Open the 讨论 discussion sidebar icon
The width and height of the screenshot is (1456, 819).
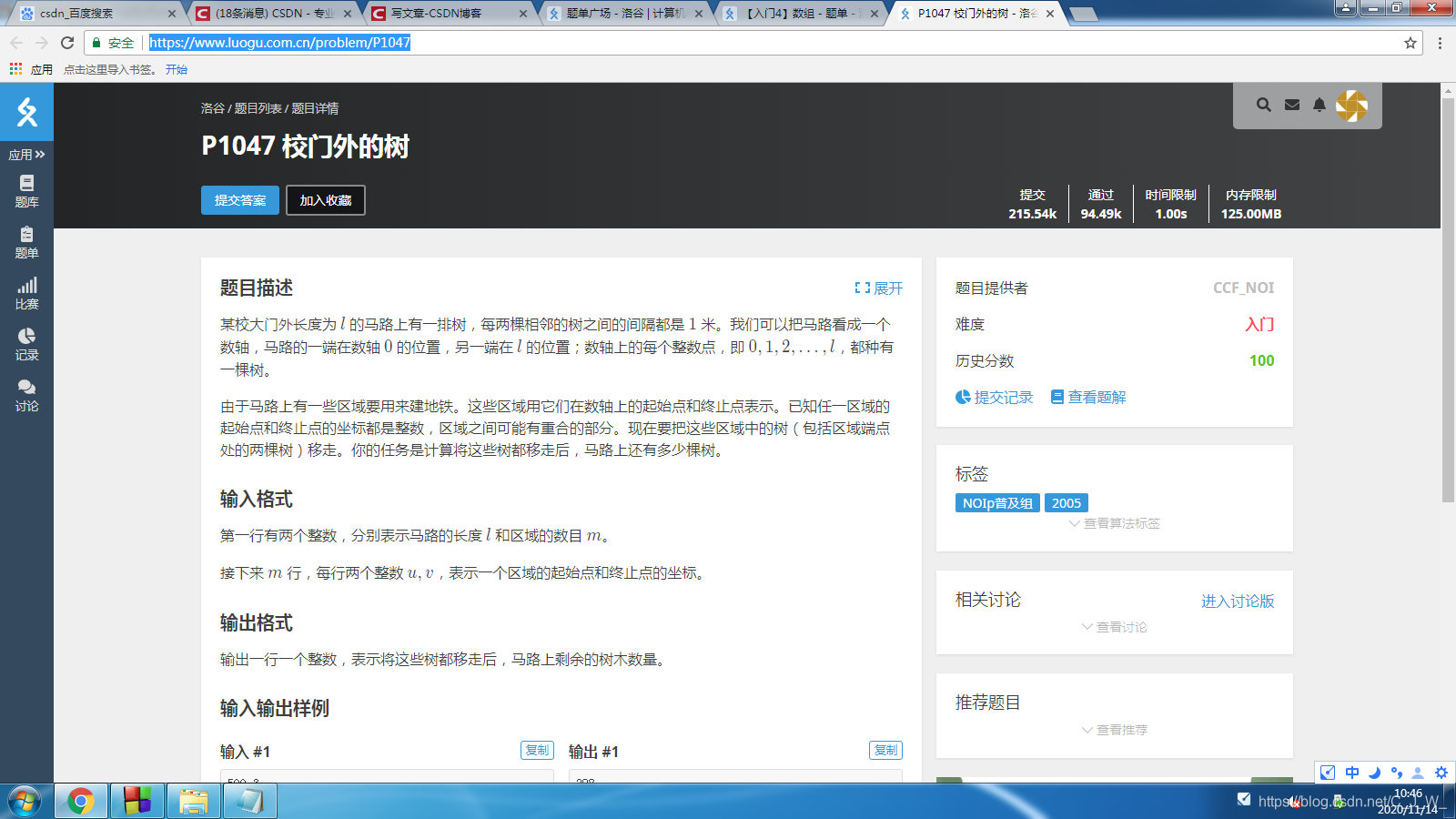click(x=26, y=395)
